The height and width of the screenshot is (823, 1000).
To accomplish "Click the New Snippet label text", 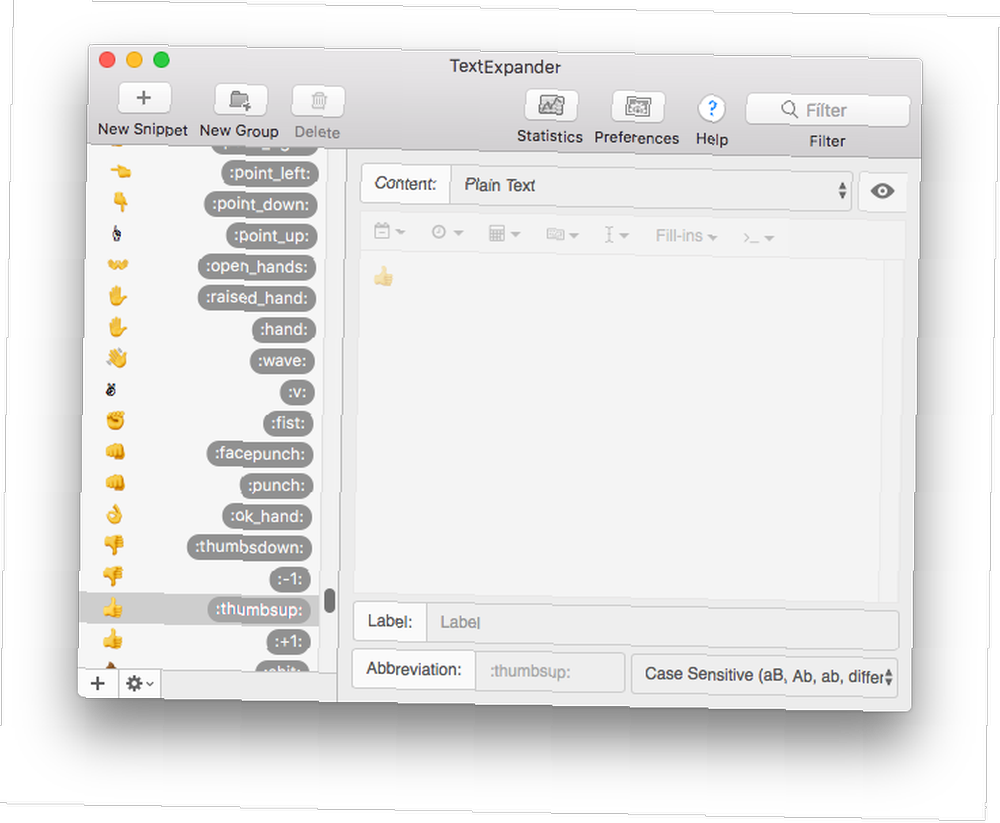I will coord(143,130).
